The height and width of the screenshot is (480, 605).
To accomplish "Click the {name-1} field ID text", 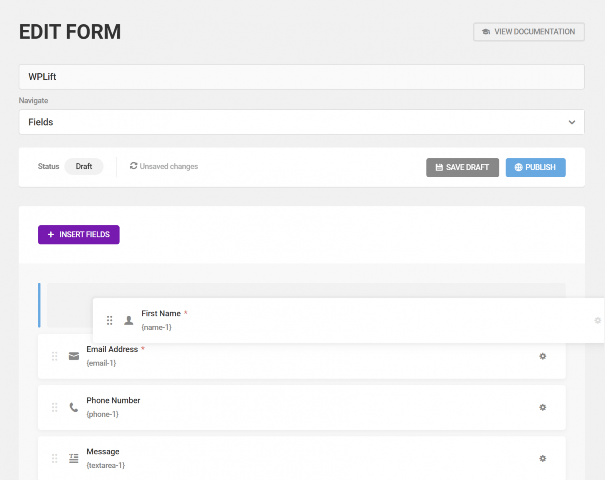I will 156,327.
